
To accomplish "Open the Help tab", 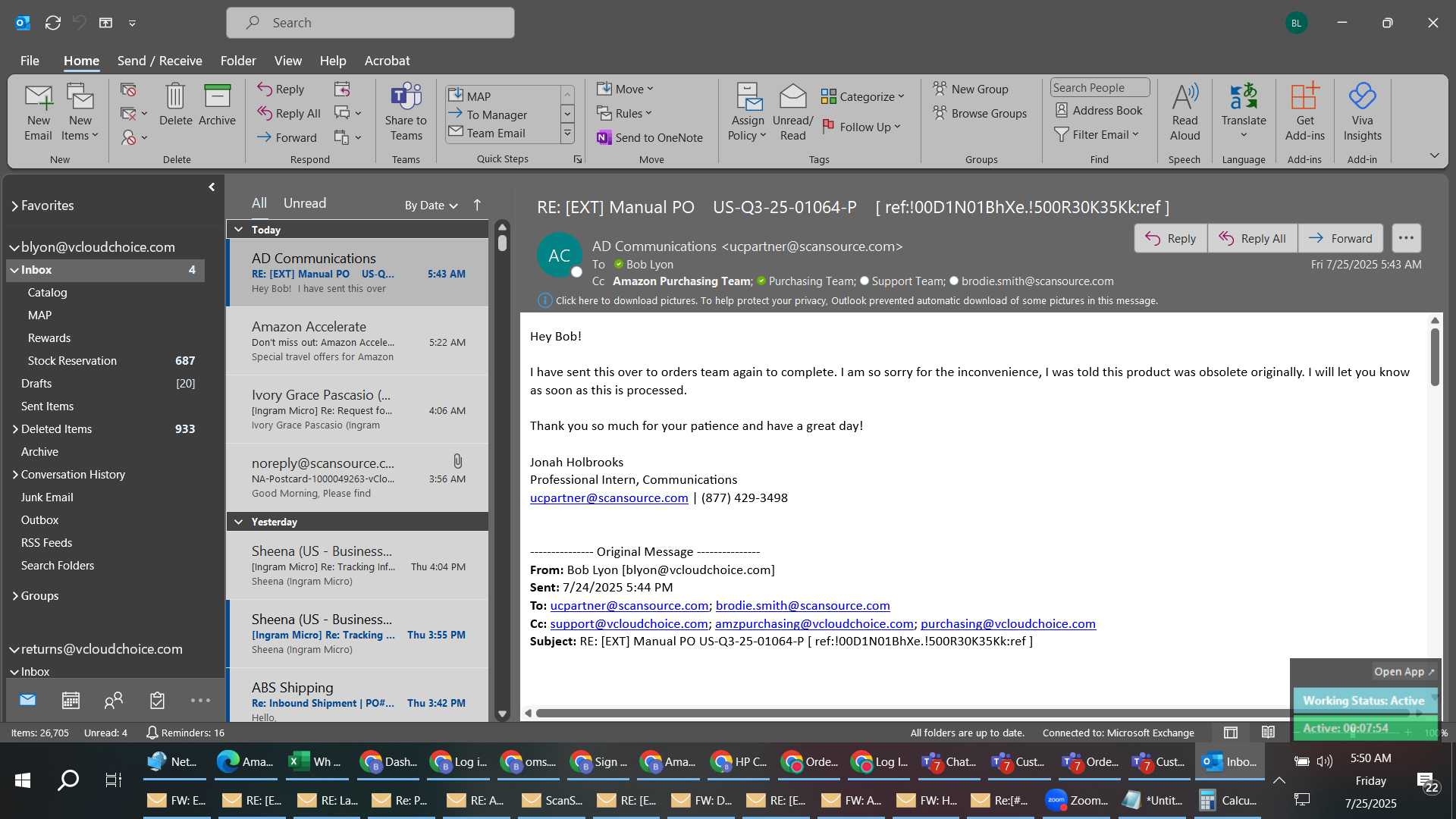I will [332, 61].
